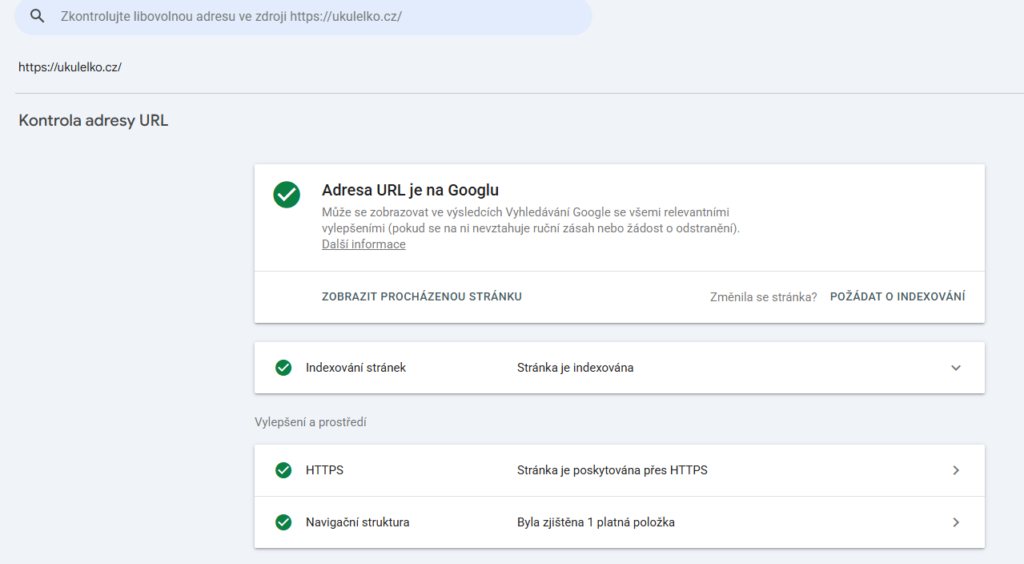Click the "Změnila se stránka?" text
The width and height of the screenshot is (1024, 564).
tap(763, 297)
